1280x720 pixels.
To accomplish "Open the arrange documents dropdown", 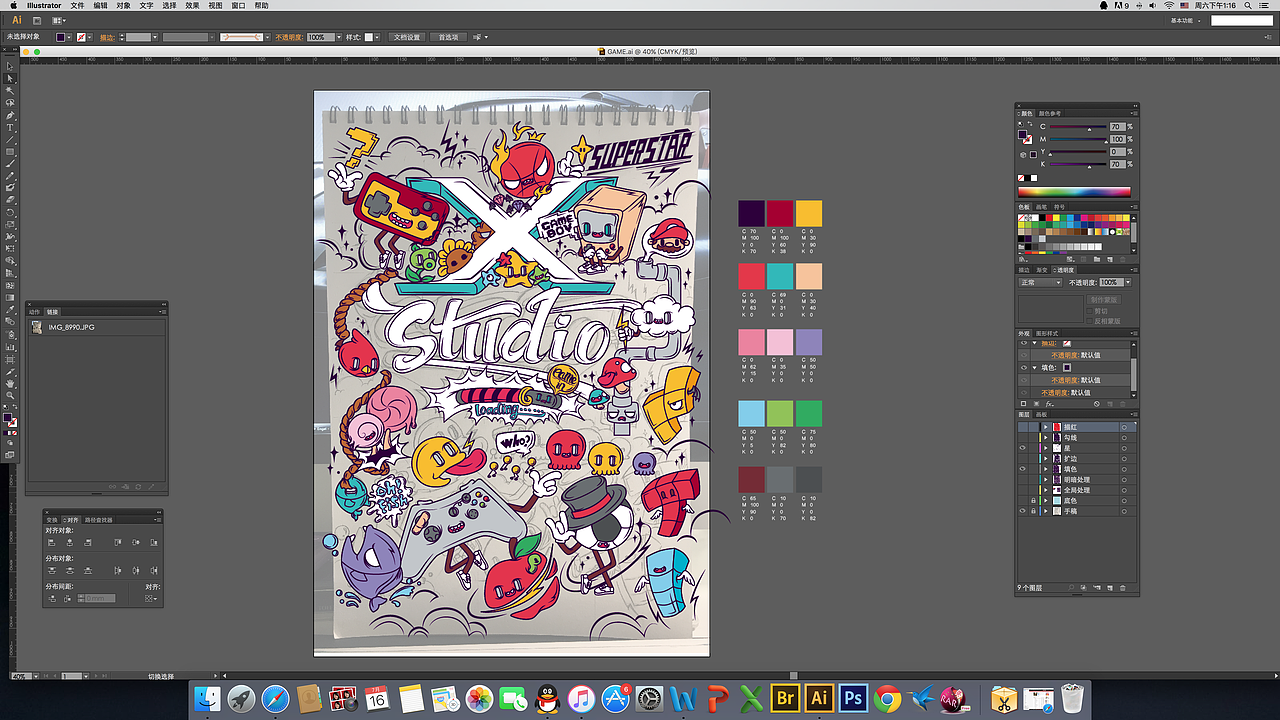I will [60, 20].
